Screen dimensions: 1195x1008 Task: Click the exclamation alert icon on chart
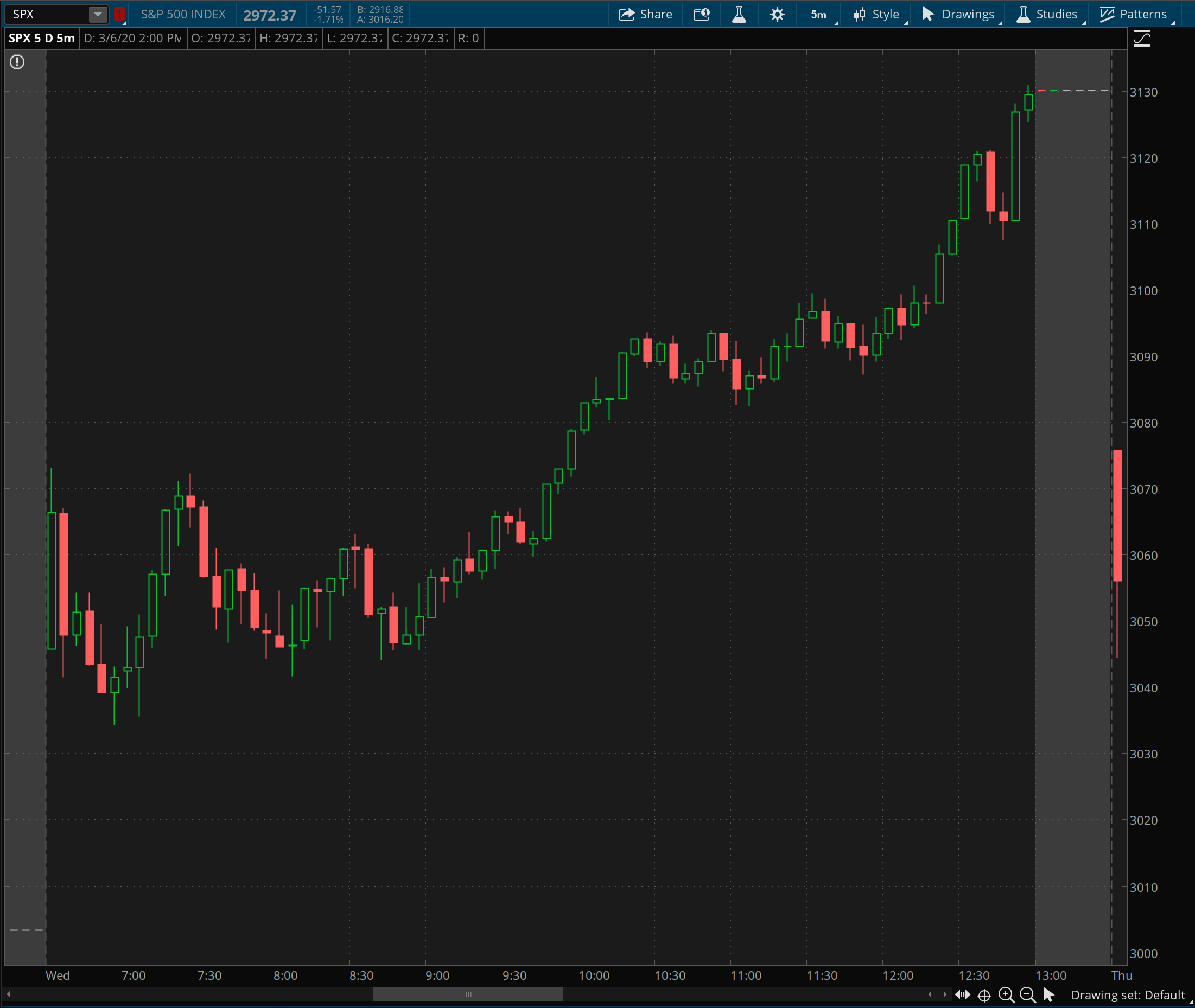click(17, 62)
